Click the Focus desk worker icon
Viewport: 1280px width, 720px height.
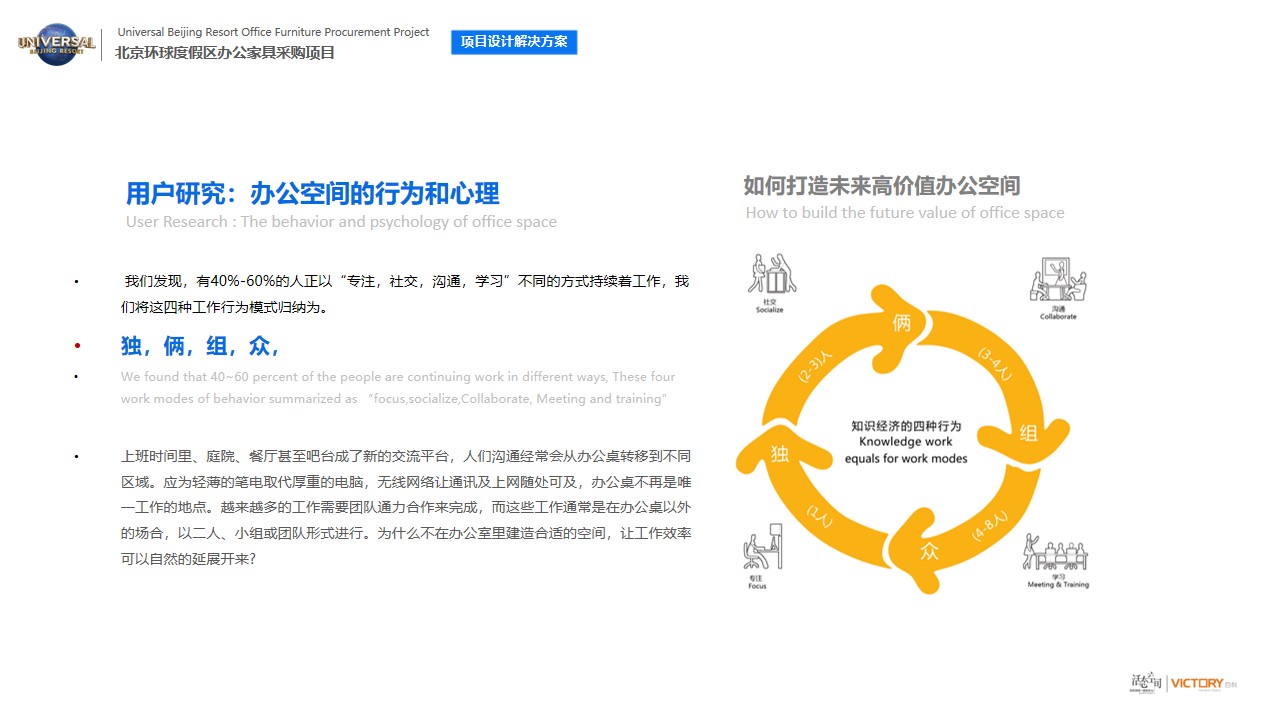click(762, 546)
